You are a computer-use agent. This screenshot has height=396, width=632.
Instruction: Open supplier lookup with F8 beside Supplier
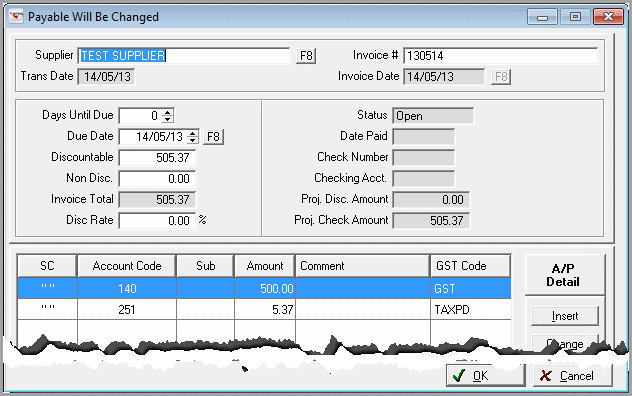point(306,56)
